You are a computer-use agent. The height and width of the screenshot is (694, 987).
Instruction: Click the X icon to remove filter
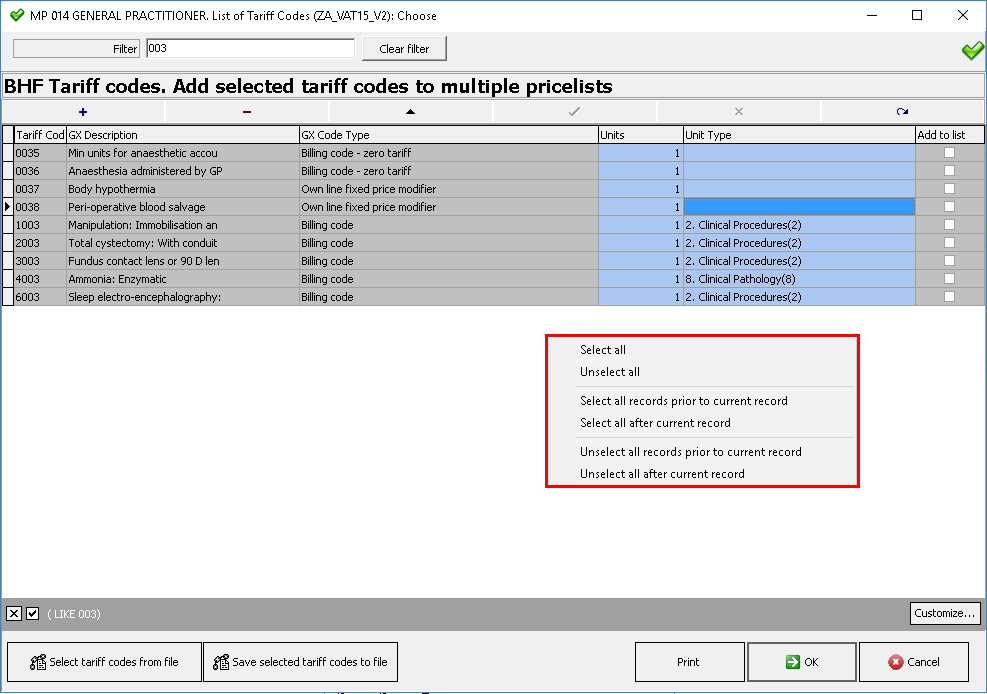pyautogui.click(x=14, y=614)
